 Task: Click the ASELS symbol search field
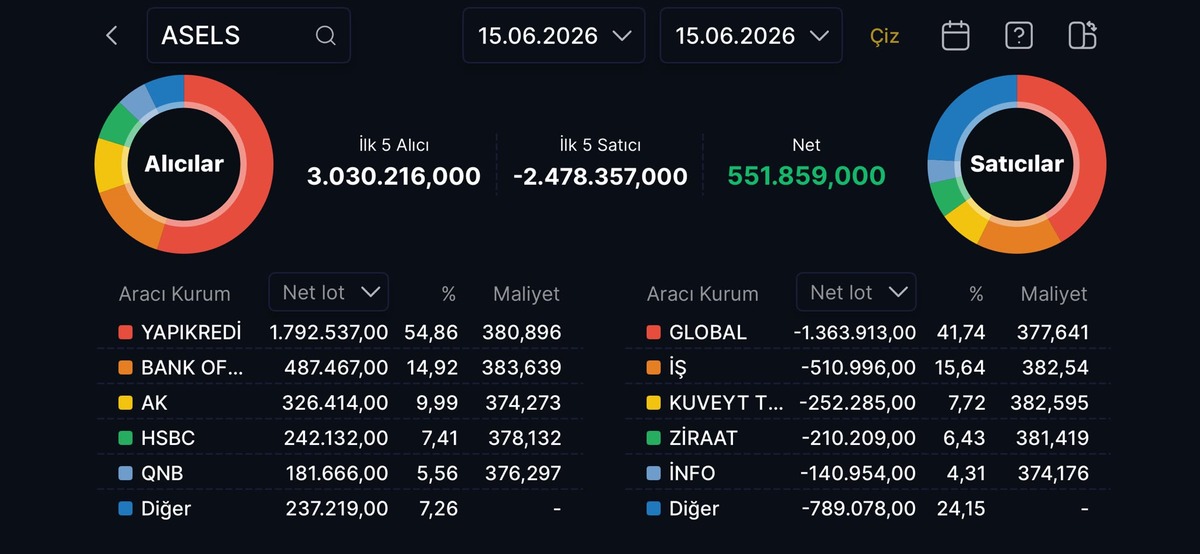click(x=248, y=36)
